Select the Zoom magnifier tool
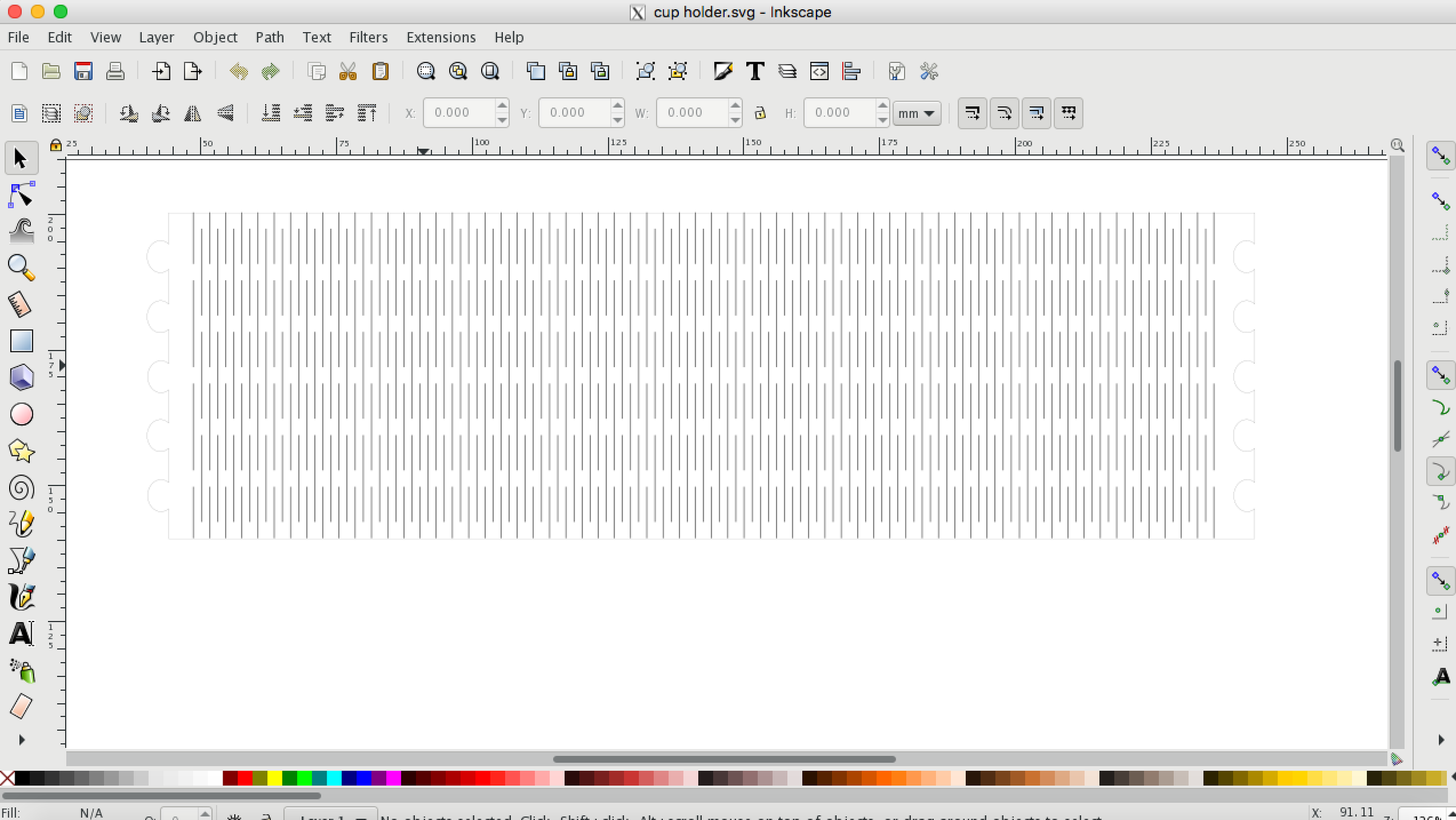This screenshot has width=1456, height=820. click(21, 267)
